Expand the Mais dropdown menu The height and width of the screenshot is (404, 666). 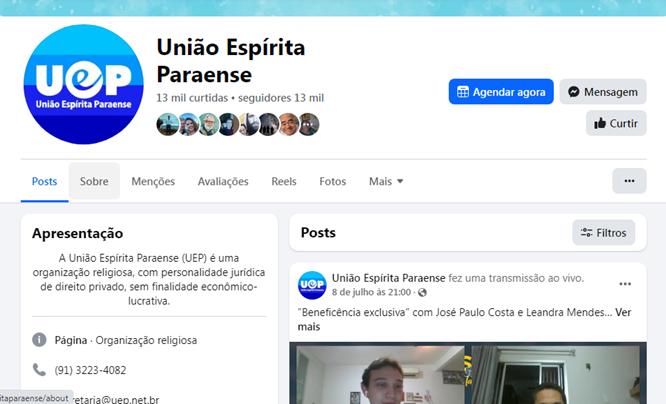pyautogui.click(x=386, y=181)
